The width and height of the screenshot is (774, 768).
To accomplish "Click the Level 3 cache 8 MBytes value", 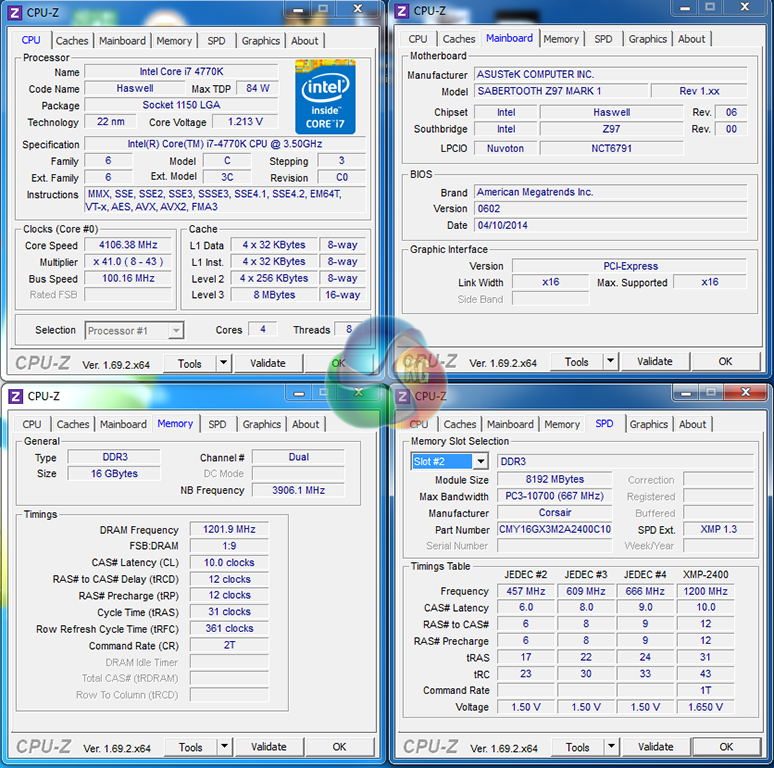I will pyautogui.click(x=274, y=295).
